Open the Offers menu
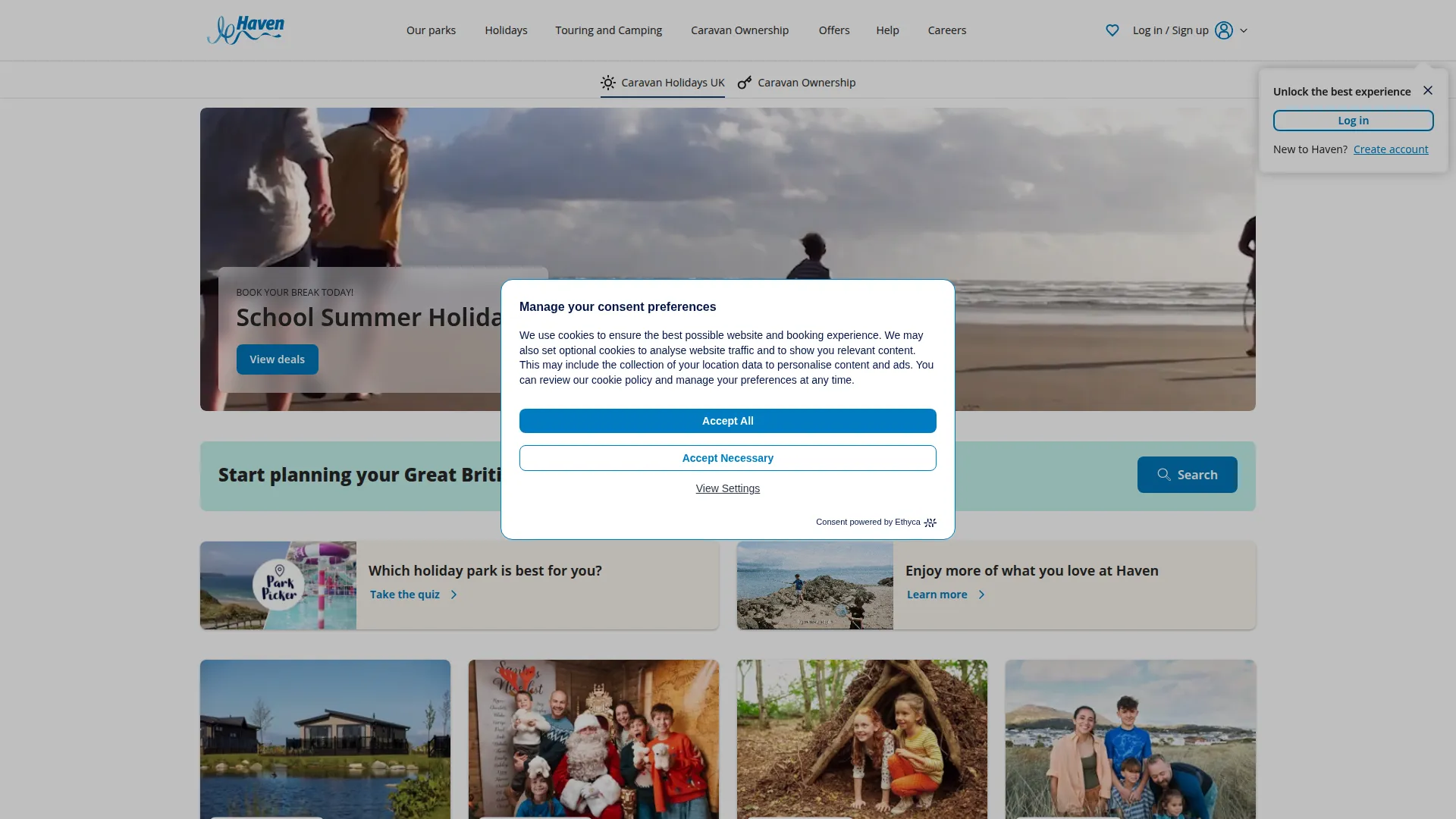Screen dimensions: 1456x819 tap(834, 30)
